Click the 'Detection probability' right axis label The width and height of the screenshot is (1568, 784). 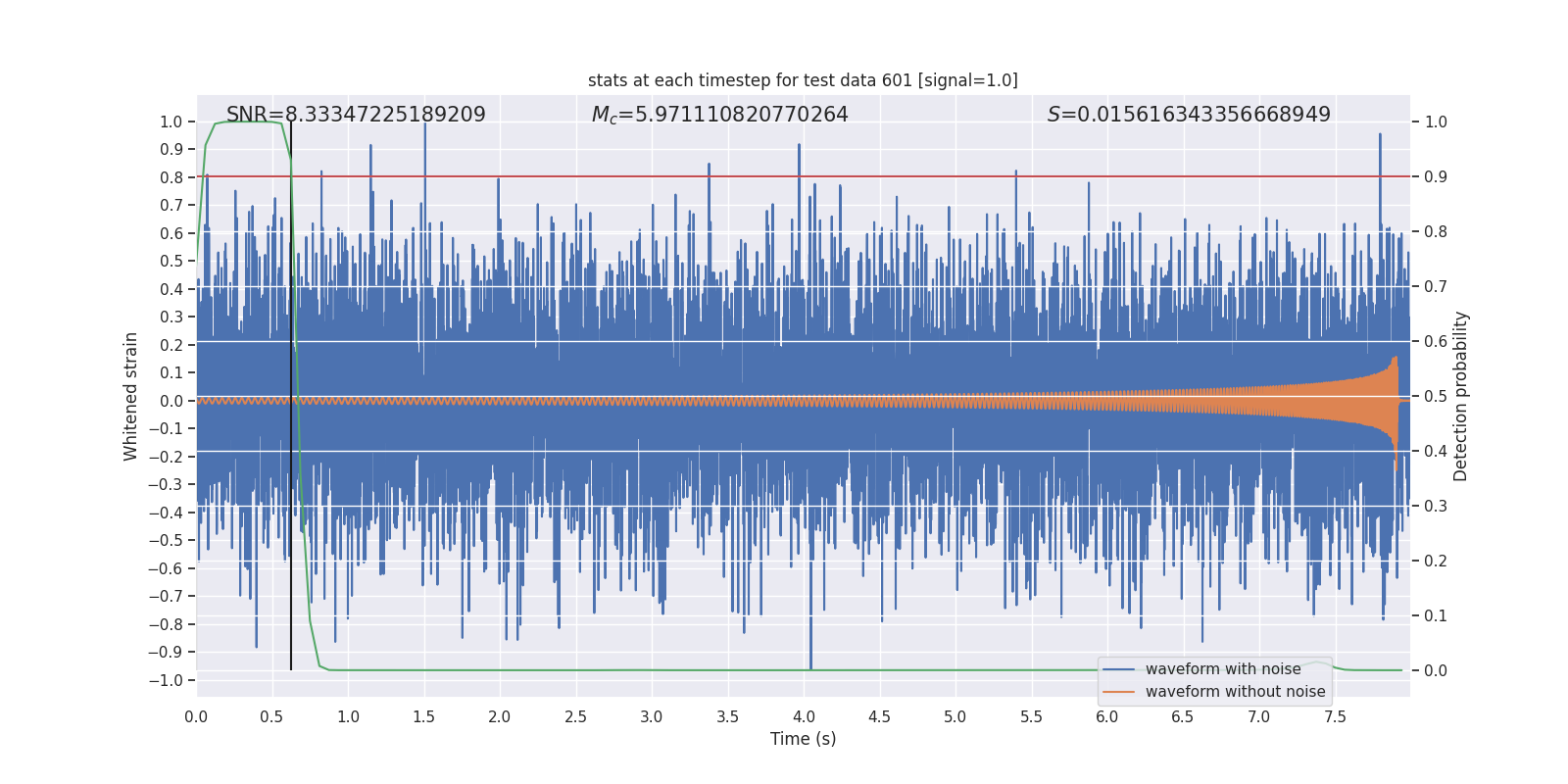pyautogui.click(x=1460, y=397)
